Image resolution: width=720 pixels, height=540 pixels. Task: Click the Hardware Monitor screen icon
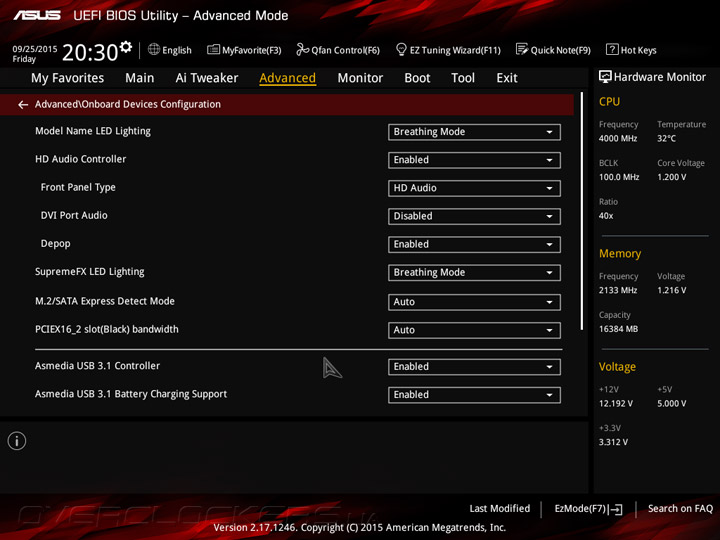click(605, 77)
